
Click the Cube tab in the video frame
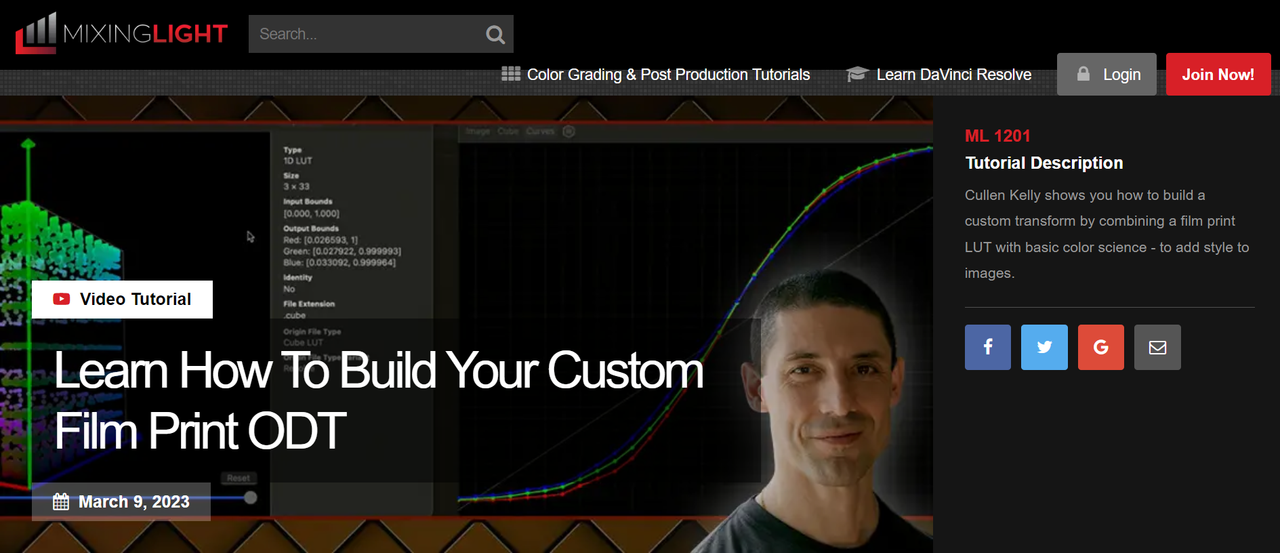(507, 131)
